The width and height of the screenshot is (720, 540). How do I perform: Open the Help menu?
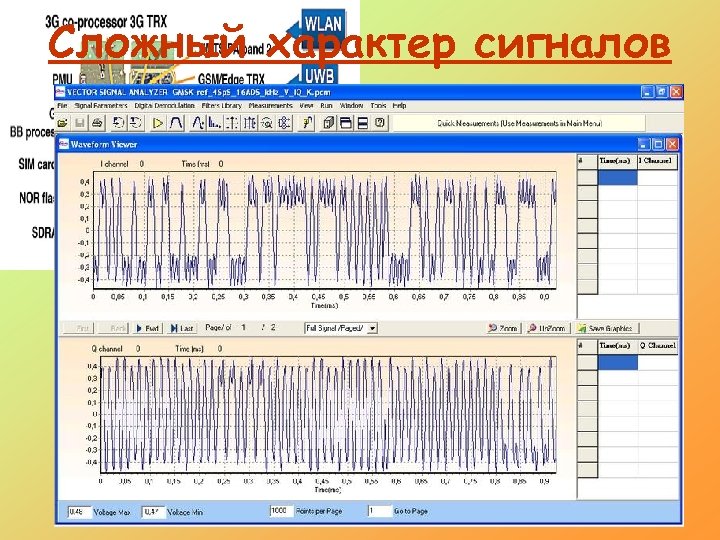(x=399, y=106)
